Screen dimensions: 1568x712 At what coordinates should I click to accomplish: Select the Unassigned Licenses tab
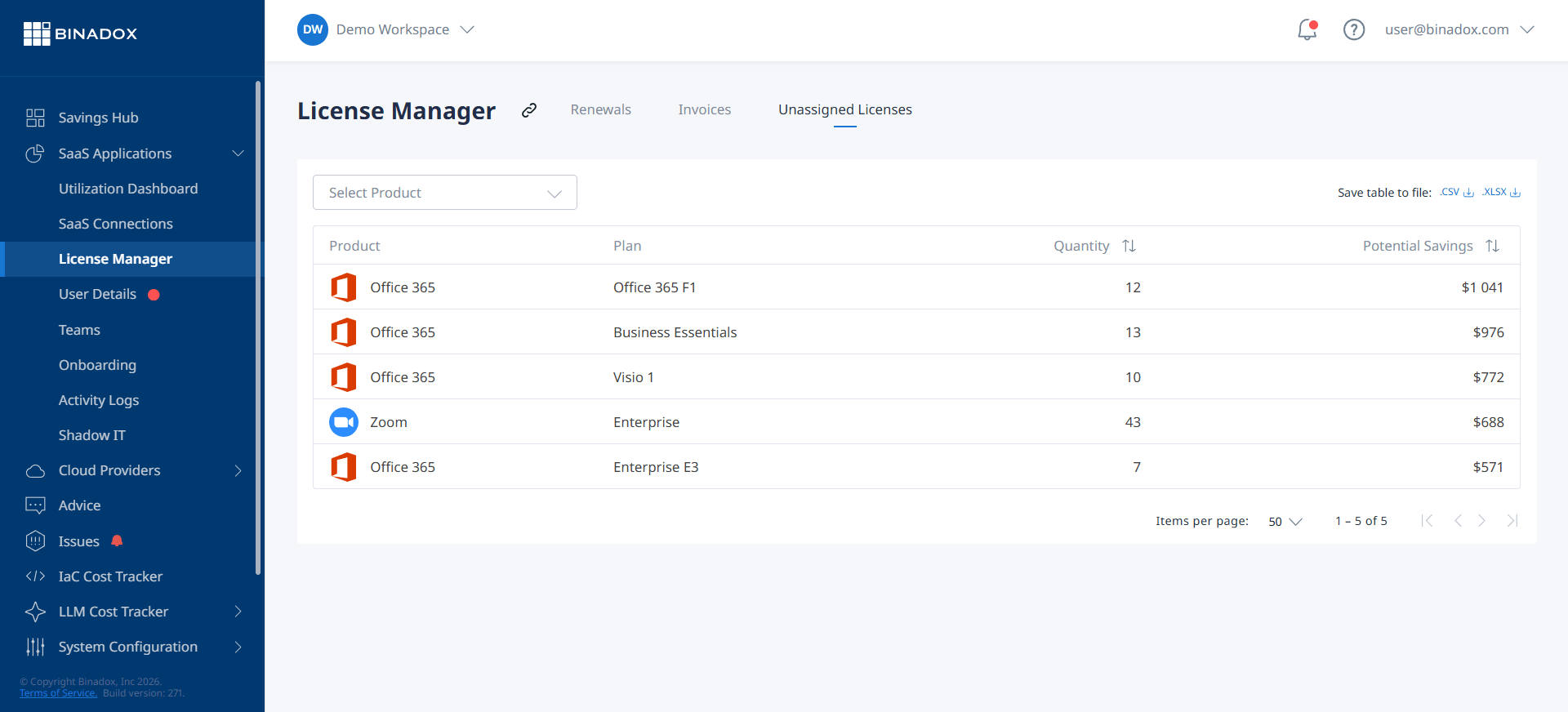click(845, 109)
